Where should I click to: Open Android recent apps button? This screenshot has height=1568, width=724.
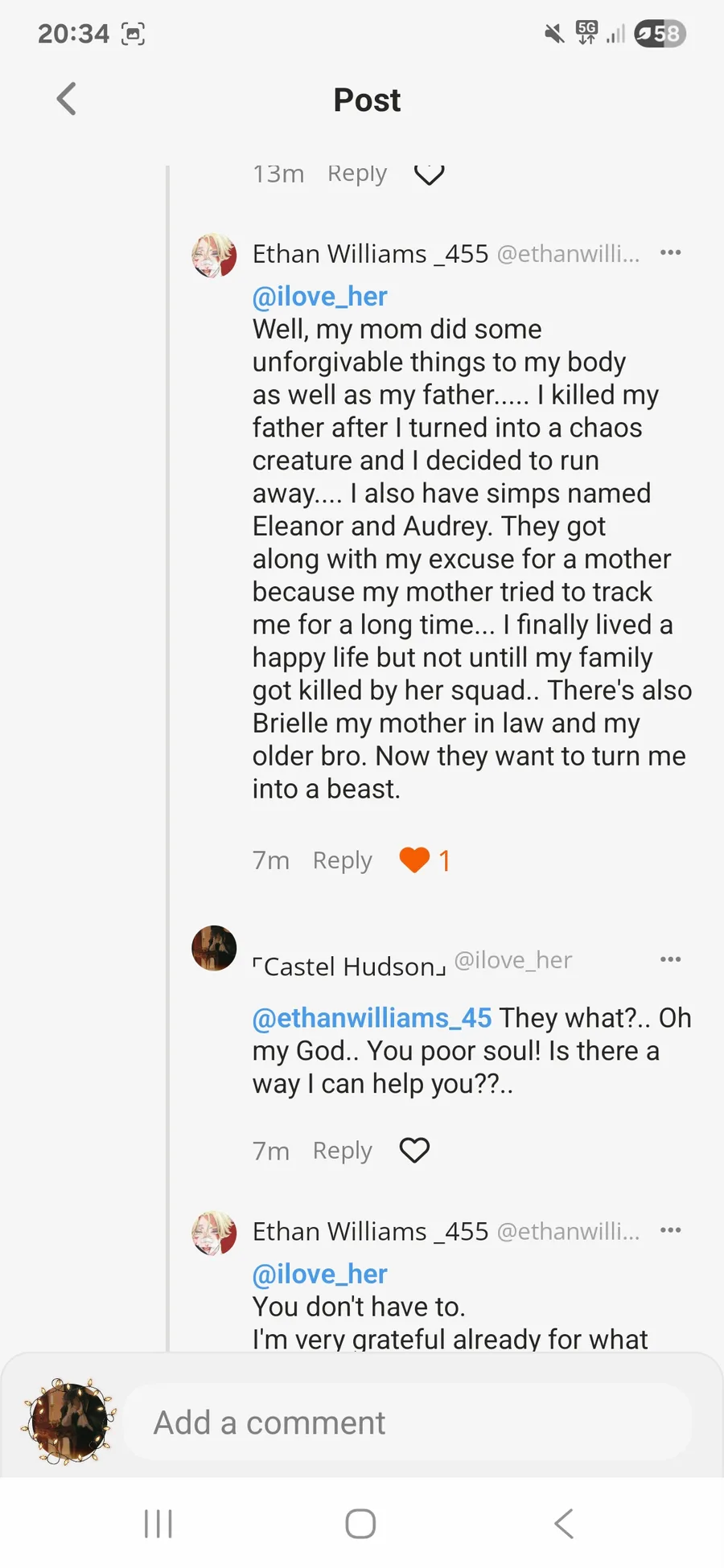[158, 1523]
